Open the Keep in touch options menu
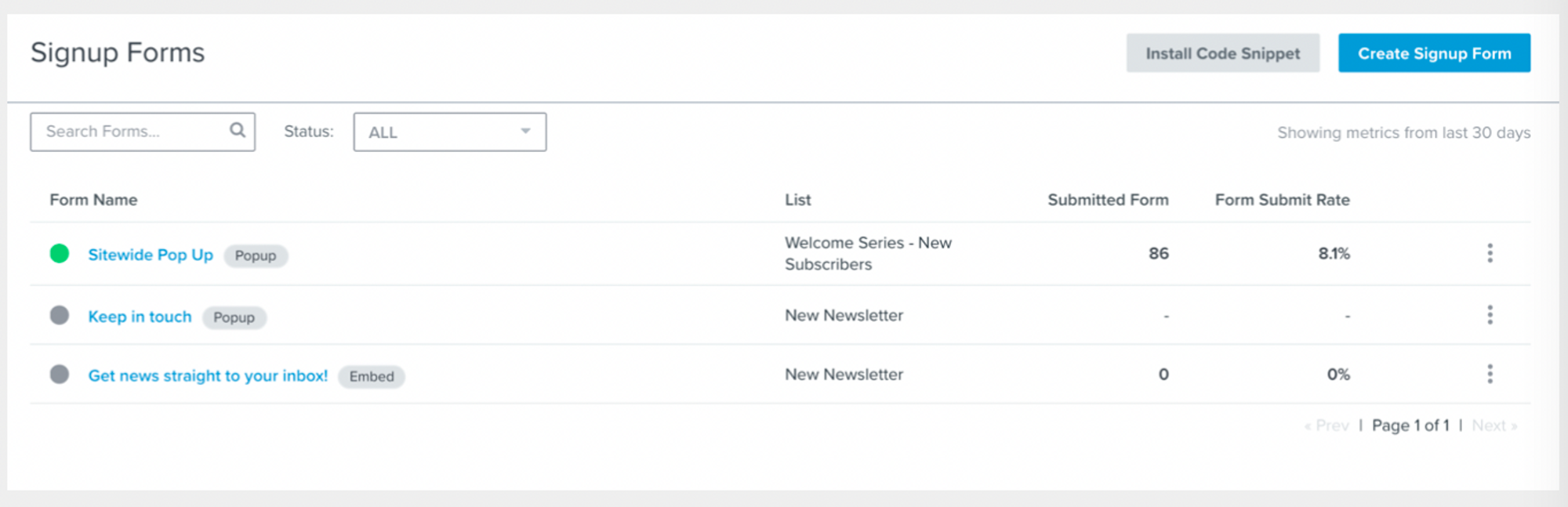This screenshot has height=507, width=1568. 1490,315
